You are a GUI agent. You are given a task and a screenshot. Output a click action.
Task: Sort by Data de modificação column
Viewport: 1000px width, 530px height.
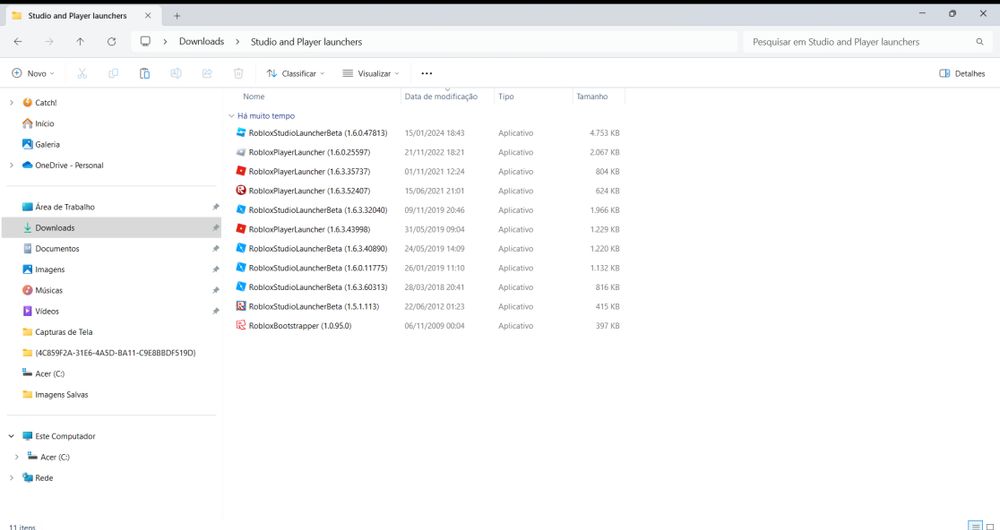(441, 96)
